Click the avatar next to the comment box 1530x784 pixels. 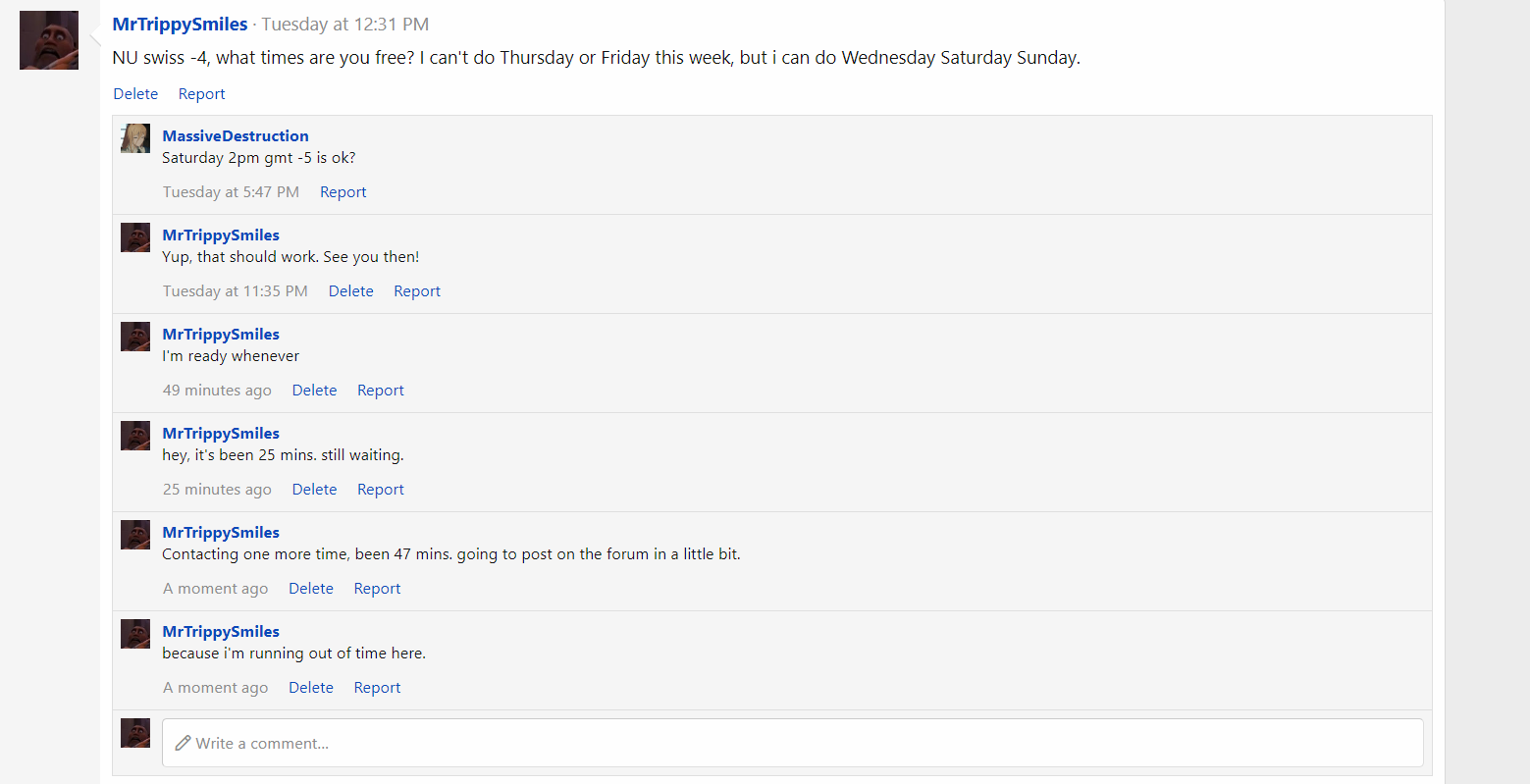pyautogui.click(x=135, y=733)
